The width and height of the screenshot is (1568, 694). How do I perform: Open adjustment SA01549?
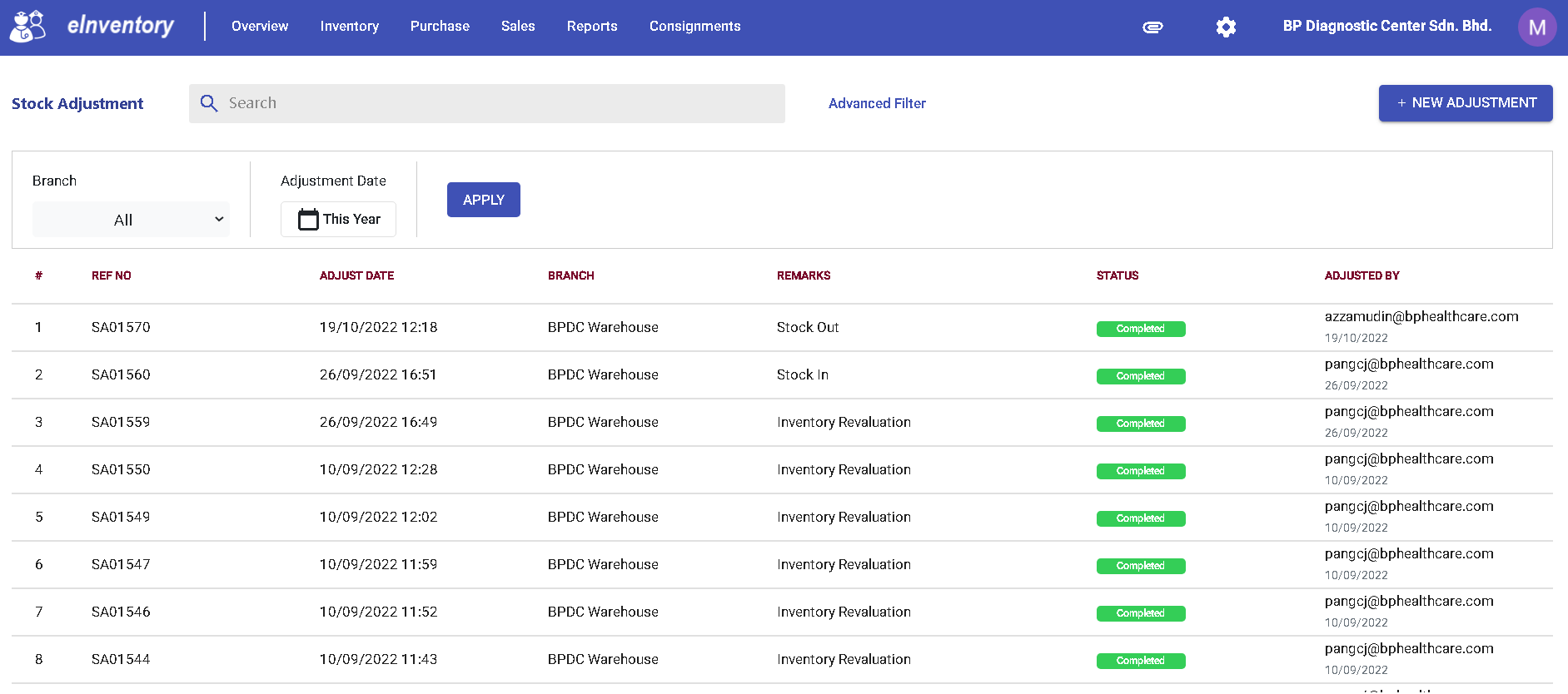coord(121,517)
